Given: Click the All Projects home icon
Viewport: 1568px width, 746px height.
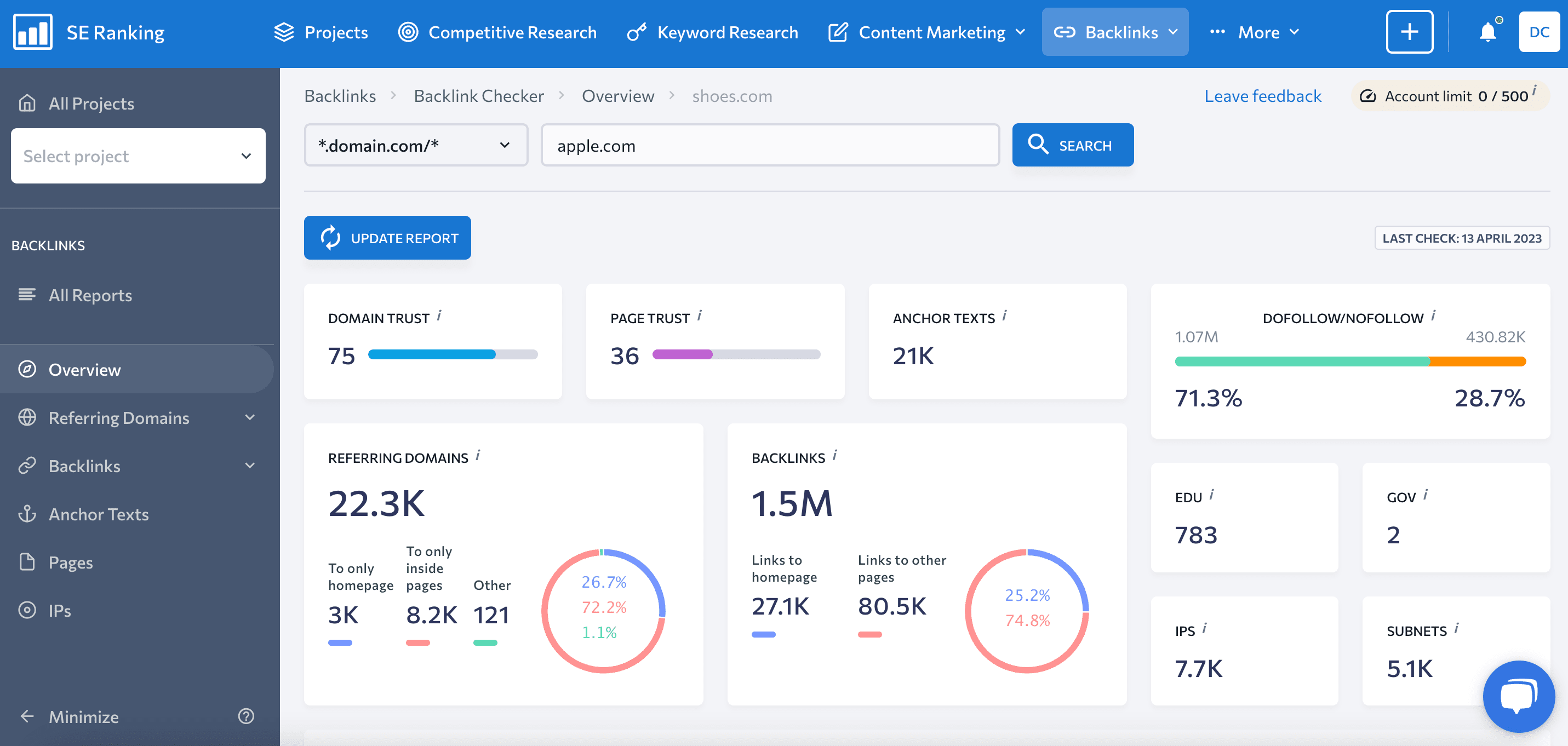Looking at the screenshot, I should (27, 103).
